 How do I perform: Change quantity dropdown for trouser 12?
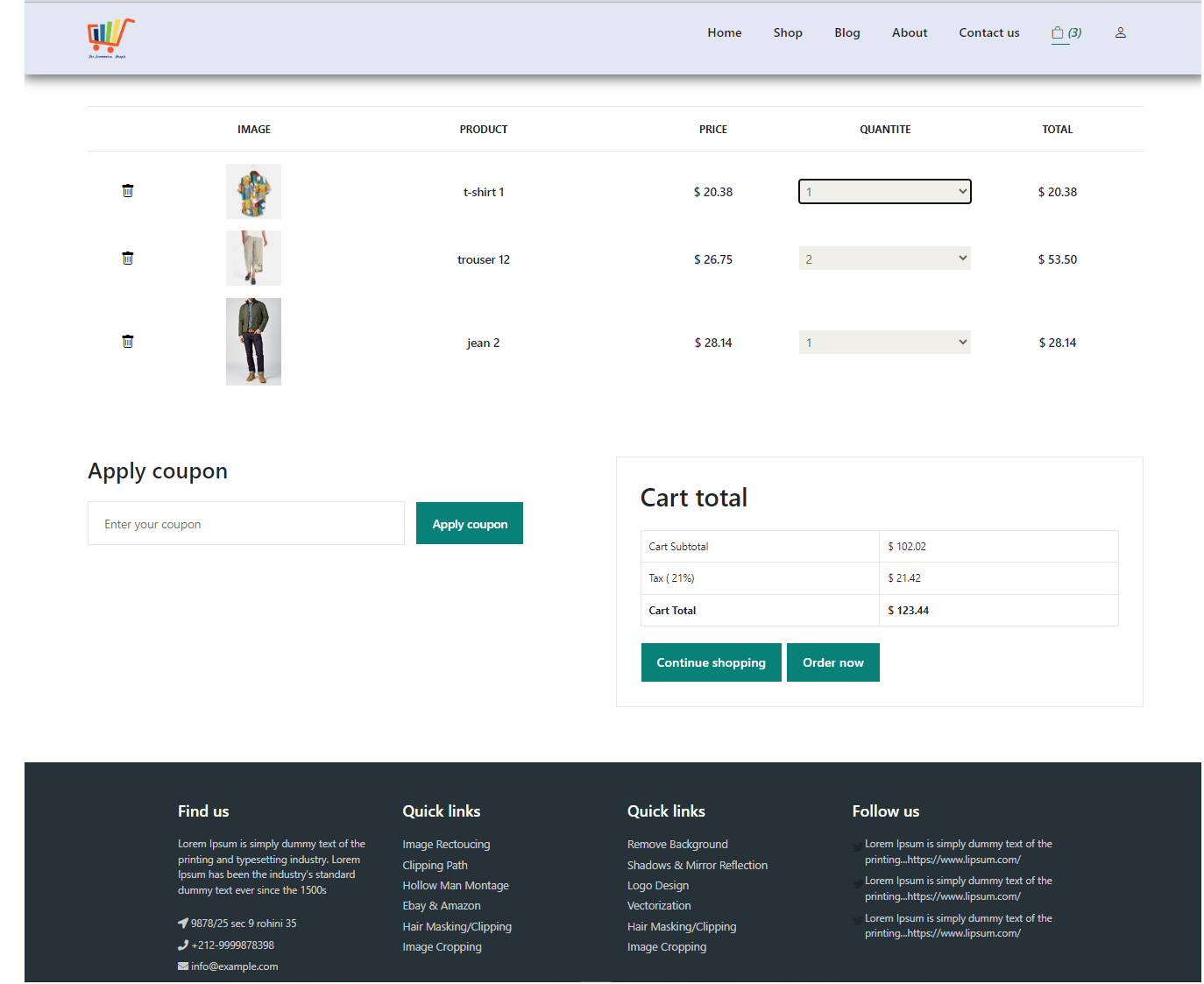coord(884,258)
